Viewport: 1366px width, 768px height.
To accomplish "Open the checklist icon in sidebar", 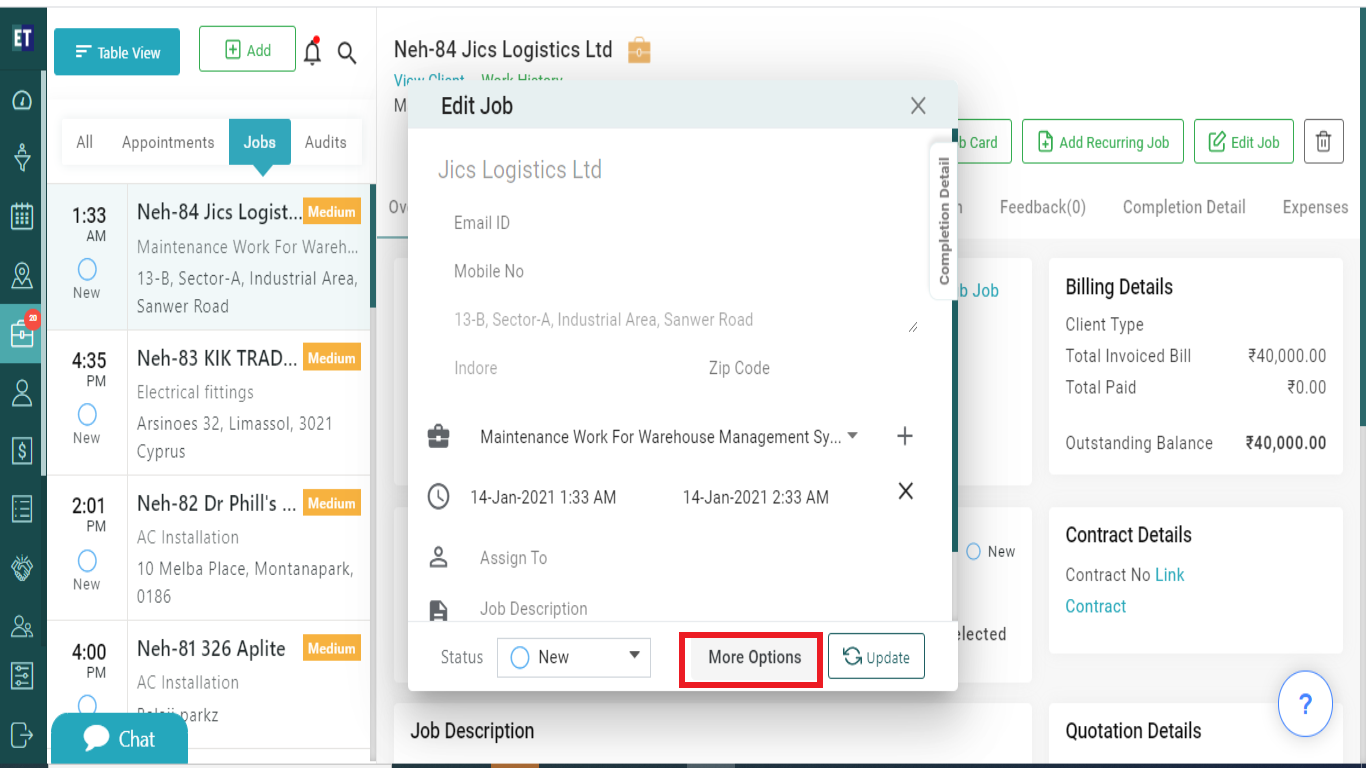I will (22, 508).
